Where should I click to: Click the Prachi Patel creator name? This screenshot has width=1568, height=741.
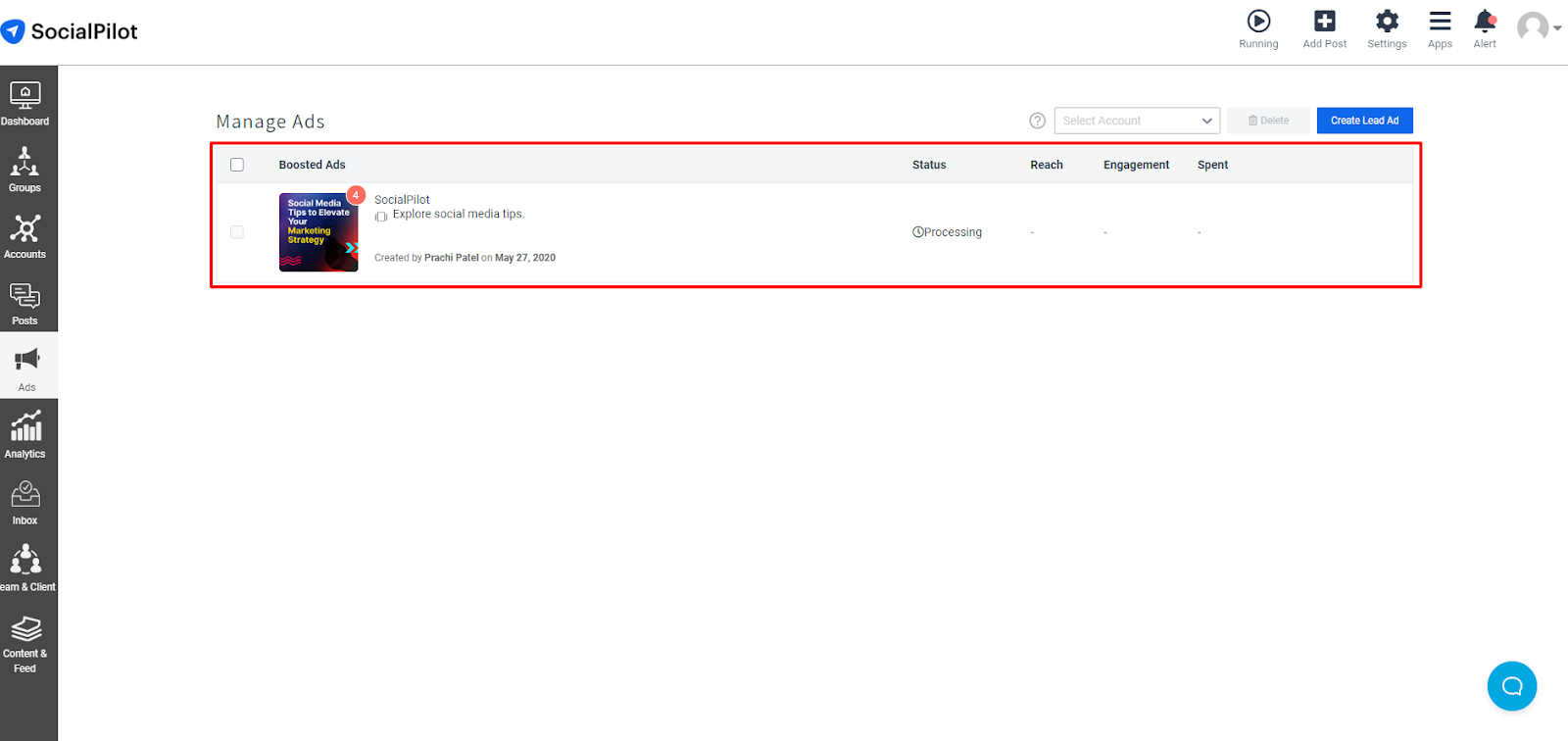[x=452, y=258]
